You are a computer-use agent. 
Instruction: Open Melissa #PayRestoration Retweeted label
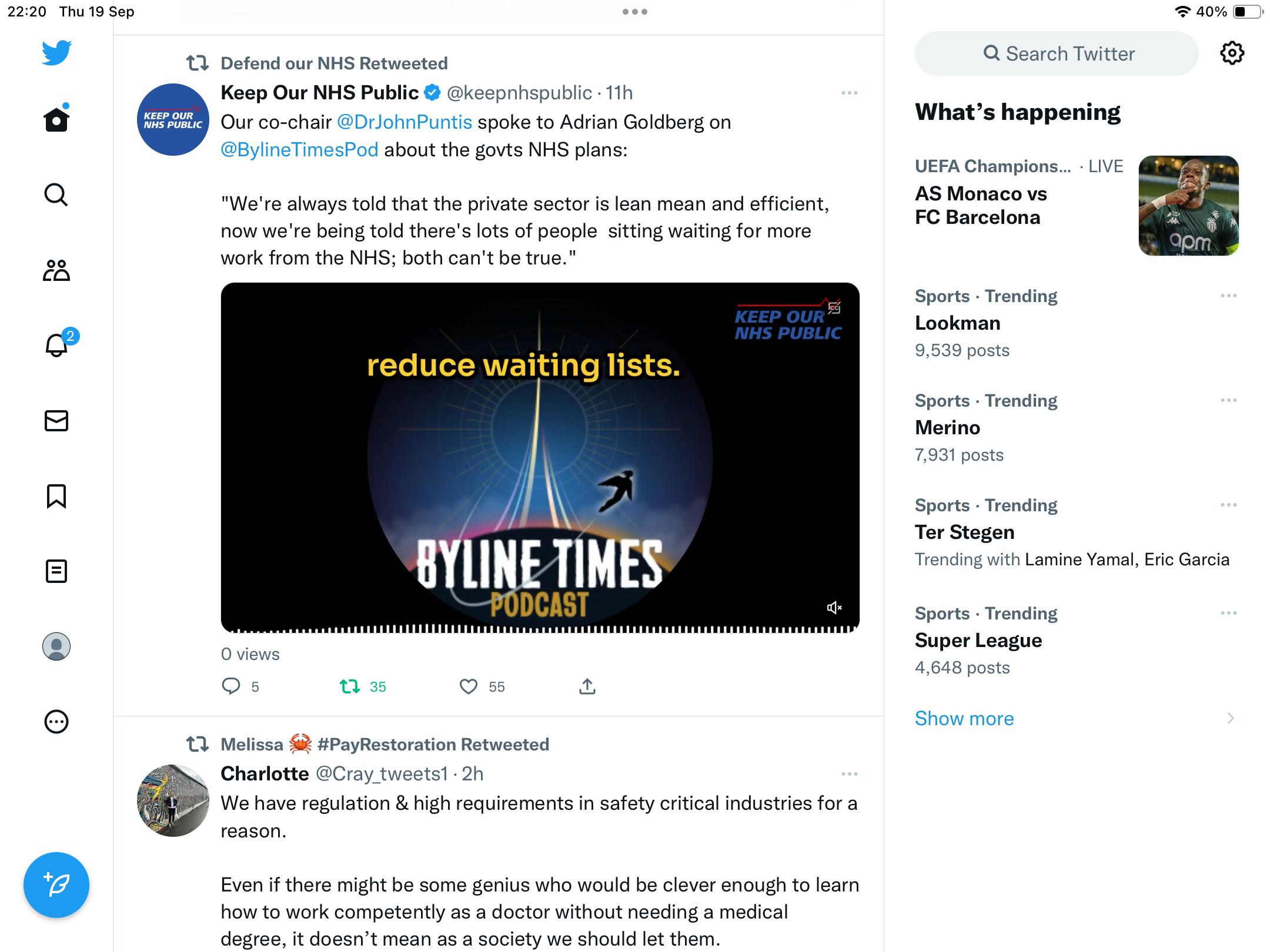(x=385, y=745)
